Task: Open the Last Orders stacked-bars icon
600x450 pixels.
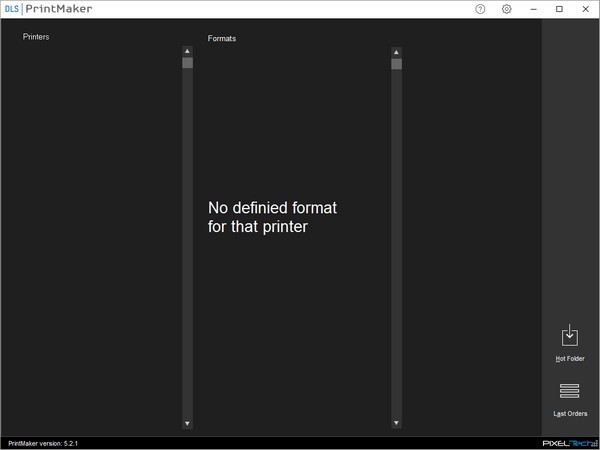Action: point(569,391)
